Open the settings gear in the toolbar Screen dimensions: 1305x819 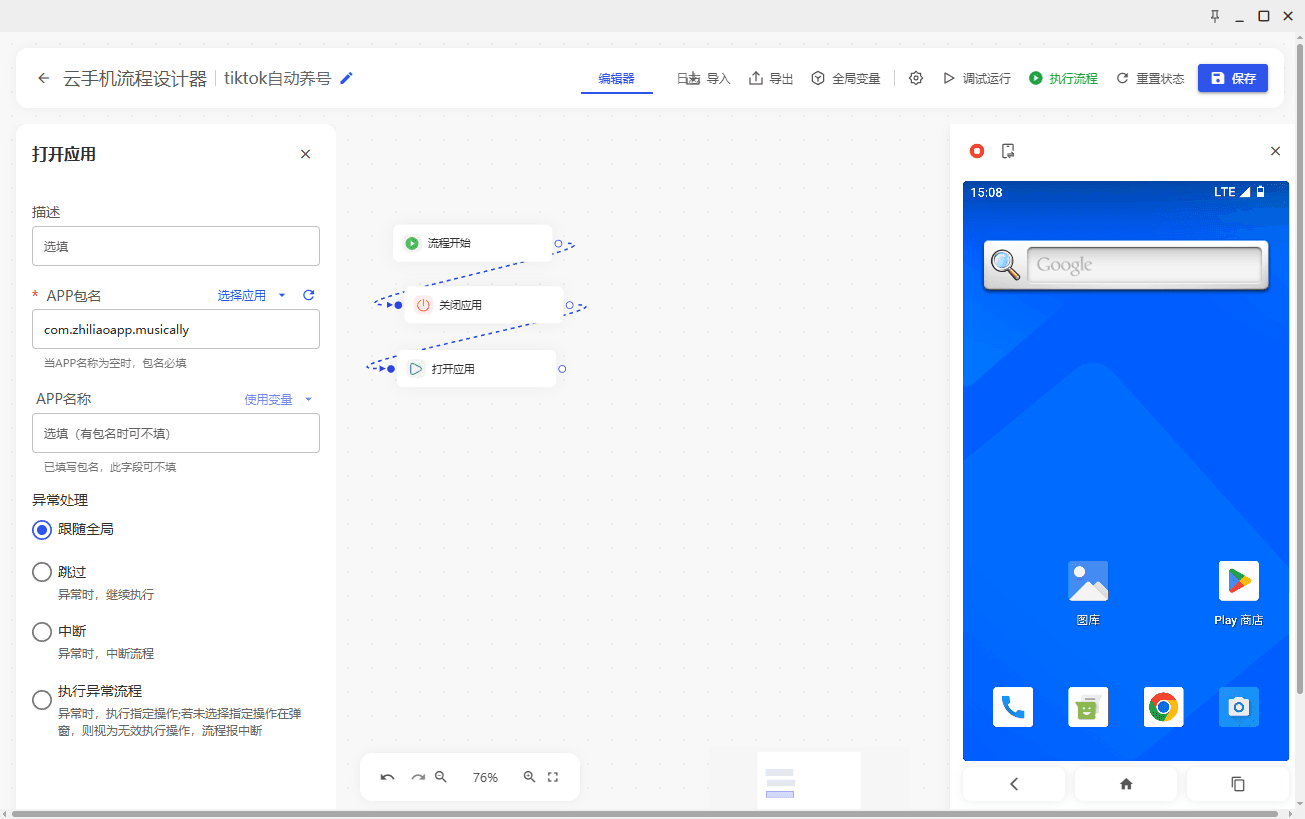point(916,78)
